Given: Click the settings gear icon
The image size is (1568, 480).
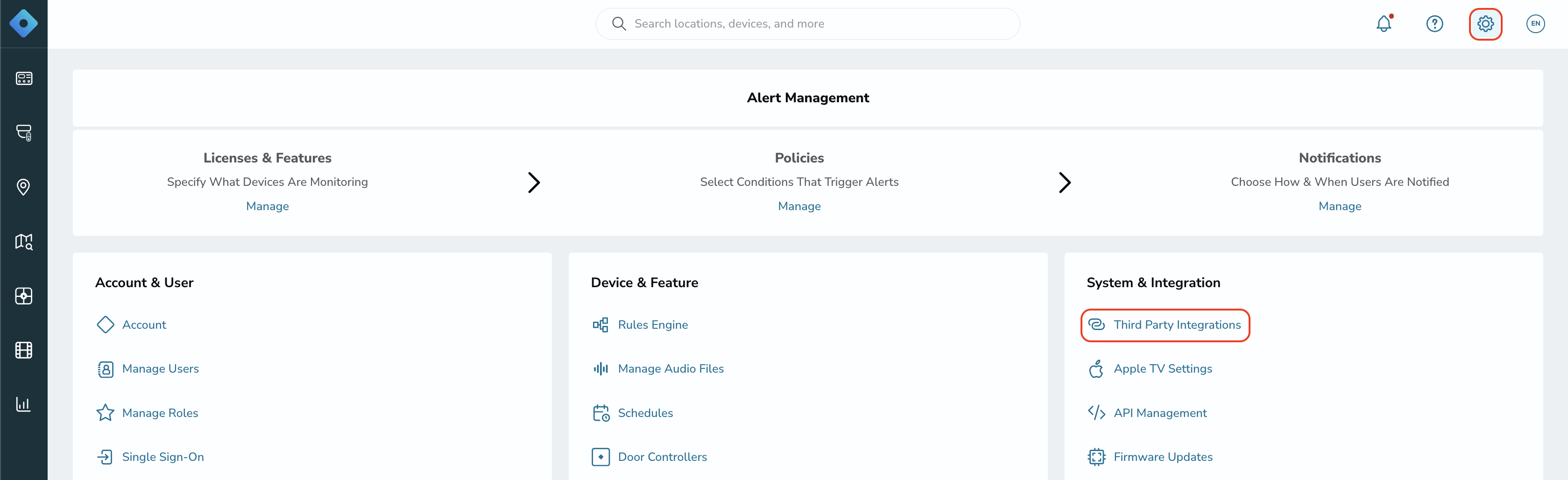Looking at the screenshot, I should (1486, 24).
